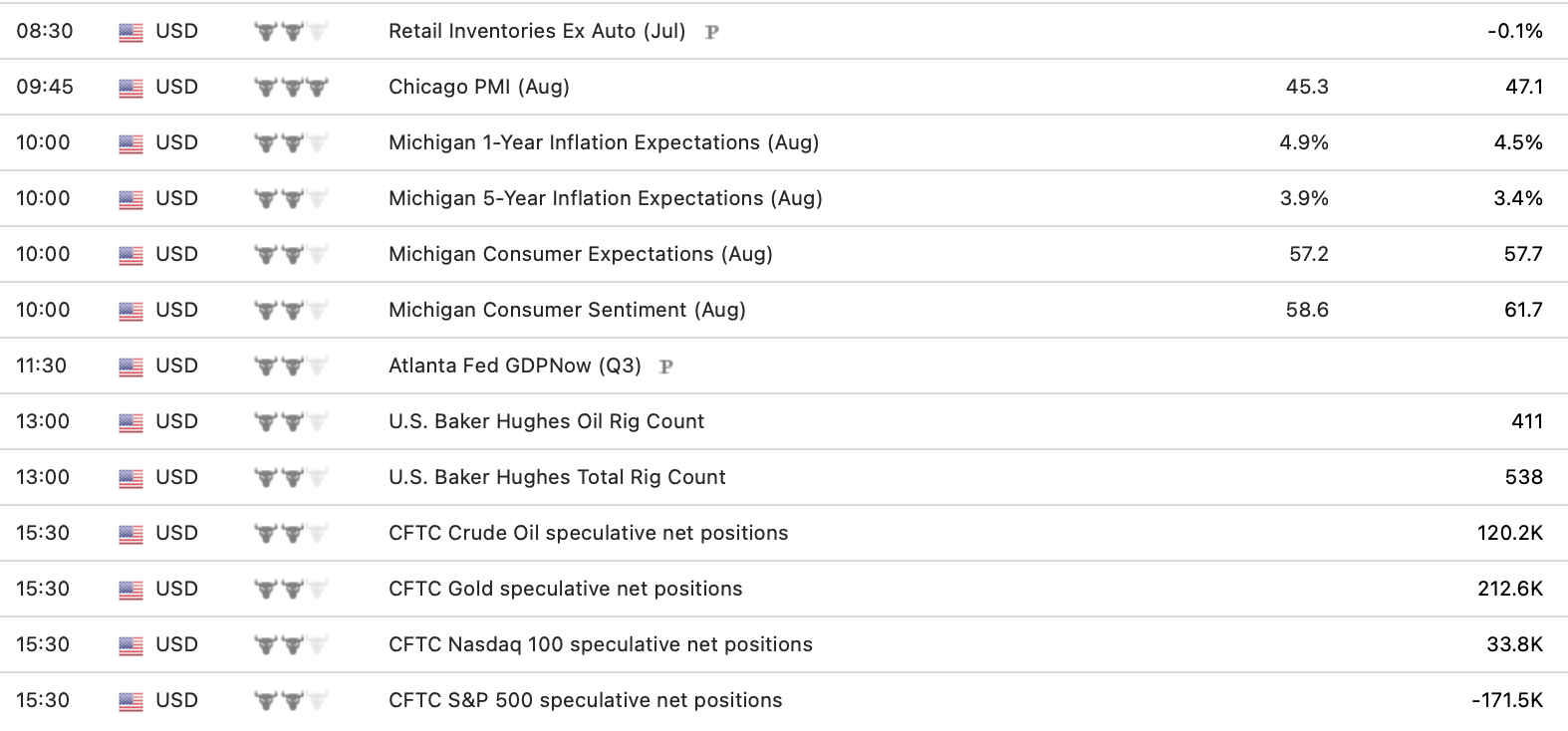This screenshot has width=1568, height=731.
Task: Open CFTC Crude Oil speculative net positions
Action: tap(589, 533)
